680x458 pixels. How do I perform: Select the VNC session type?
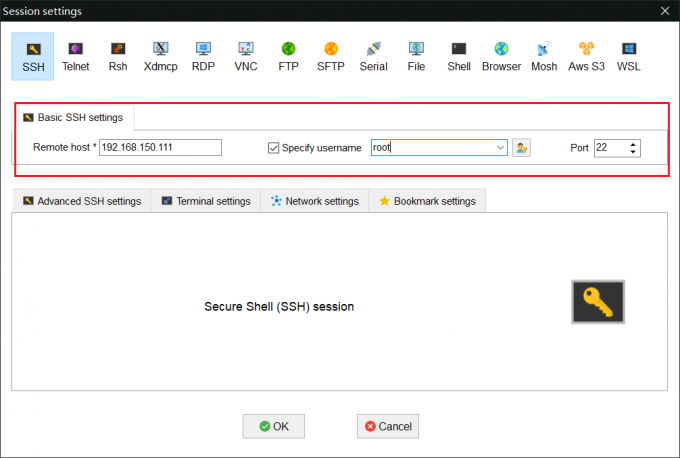coord(245,56)
